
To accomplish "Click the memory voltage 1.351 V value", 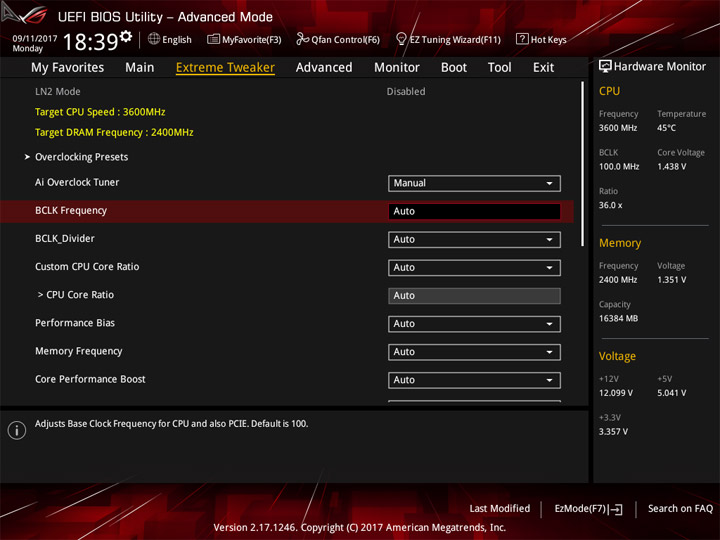I will tap(671, 280).
